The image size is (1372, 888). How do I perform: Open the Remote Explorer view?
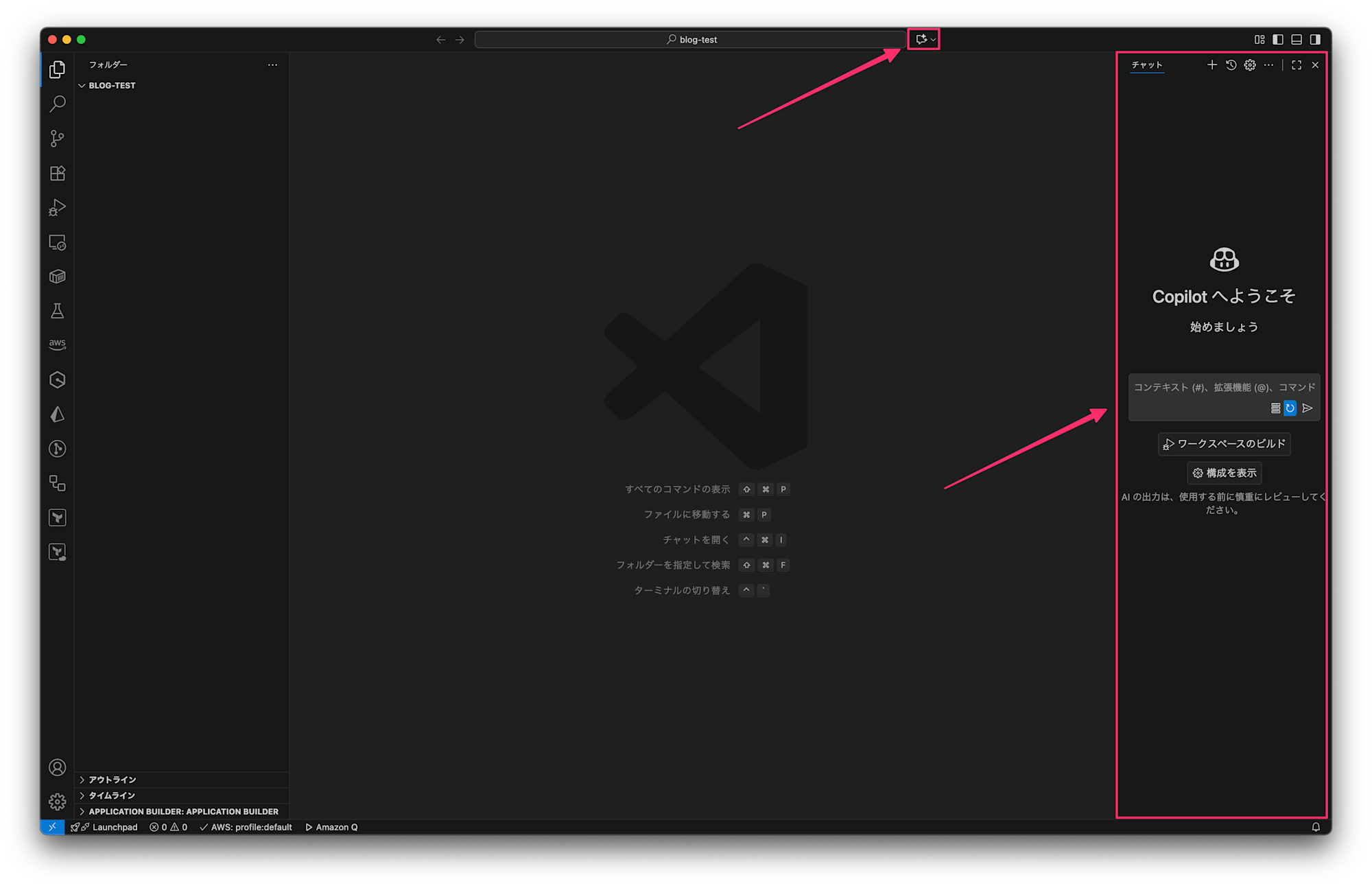point(58,242)
